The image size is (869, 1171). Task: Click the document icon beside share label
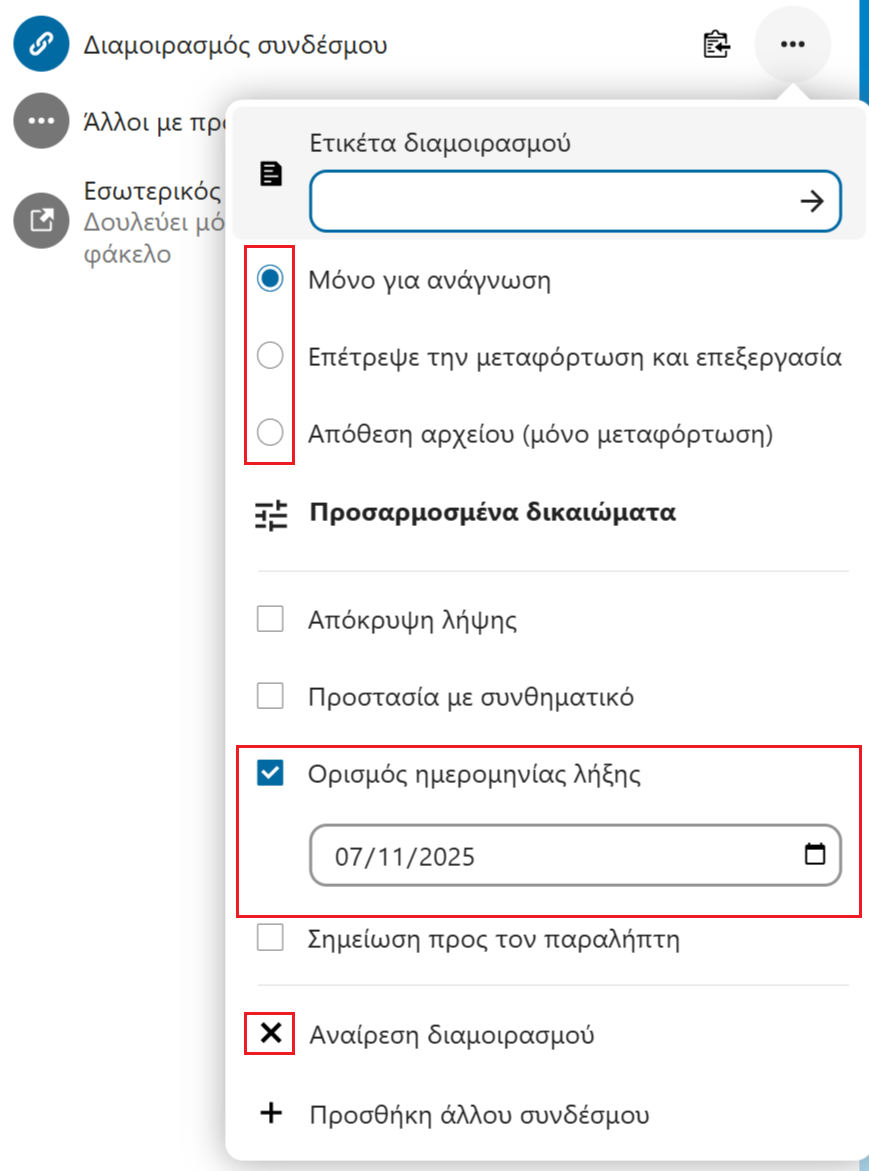click(270, 174)
